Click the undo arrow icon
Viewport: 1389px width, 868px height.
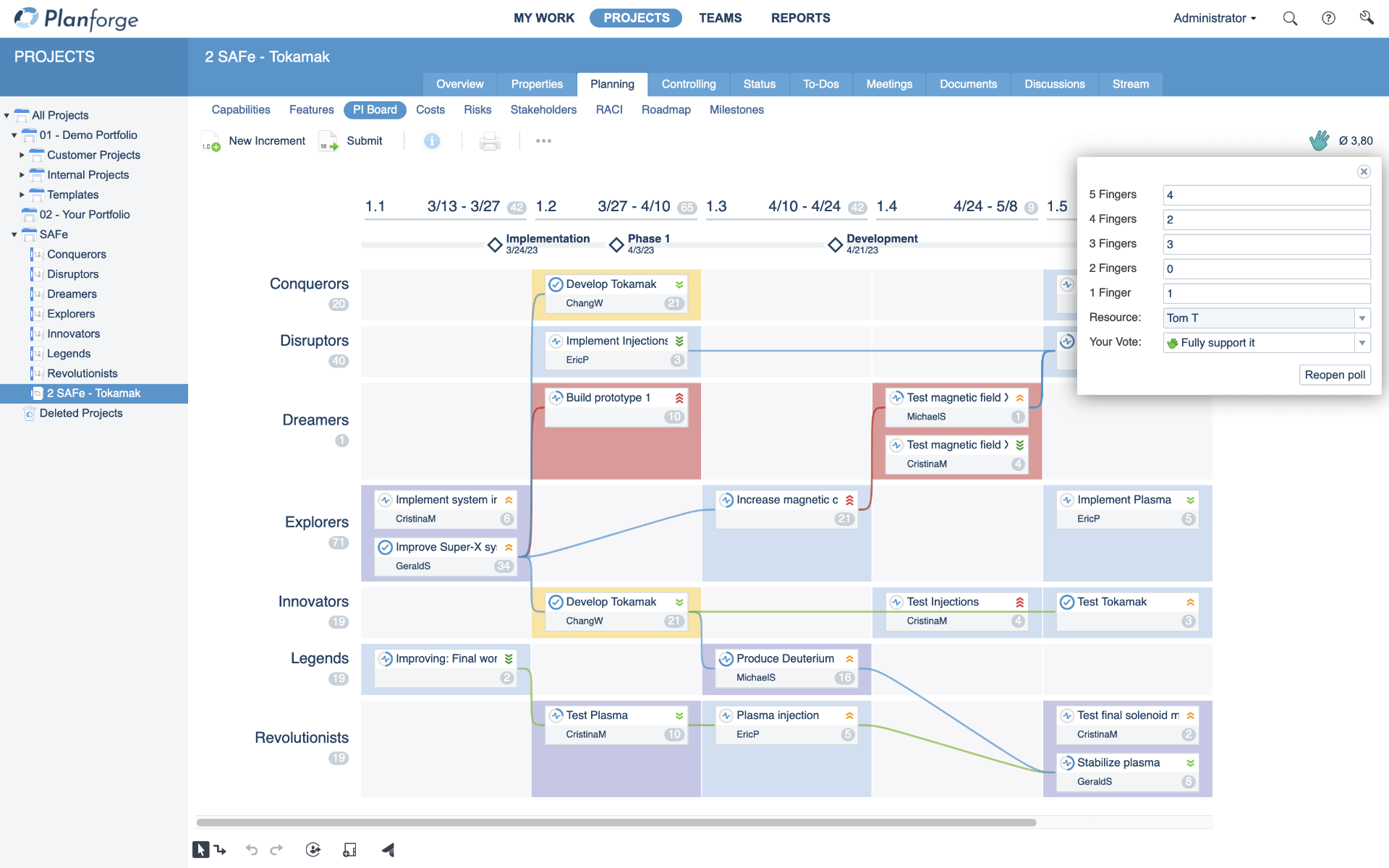[x=252, y=850]
